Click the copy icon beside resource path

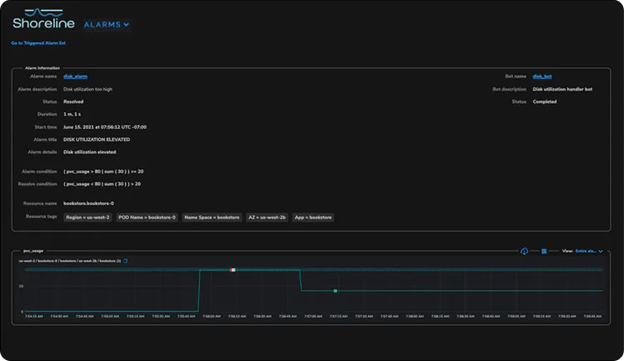point(125,261)
